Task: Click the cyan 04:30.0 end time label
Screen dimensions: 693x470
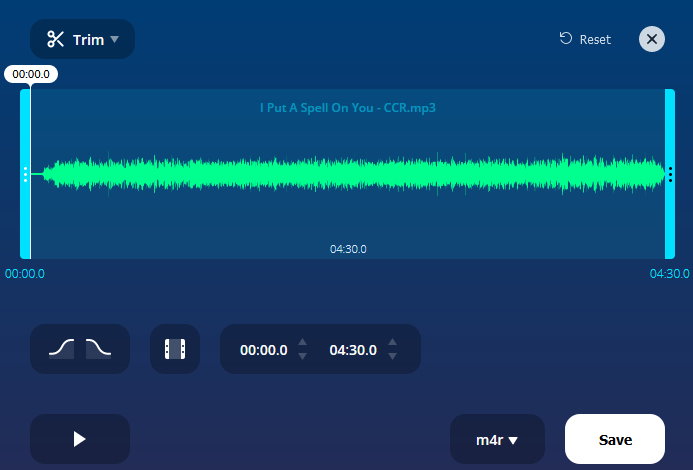Action: pyautogui.click(x=669, y=274)
